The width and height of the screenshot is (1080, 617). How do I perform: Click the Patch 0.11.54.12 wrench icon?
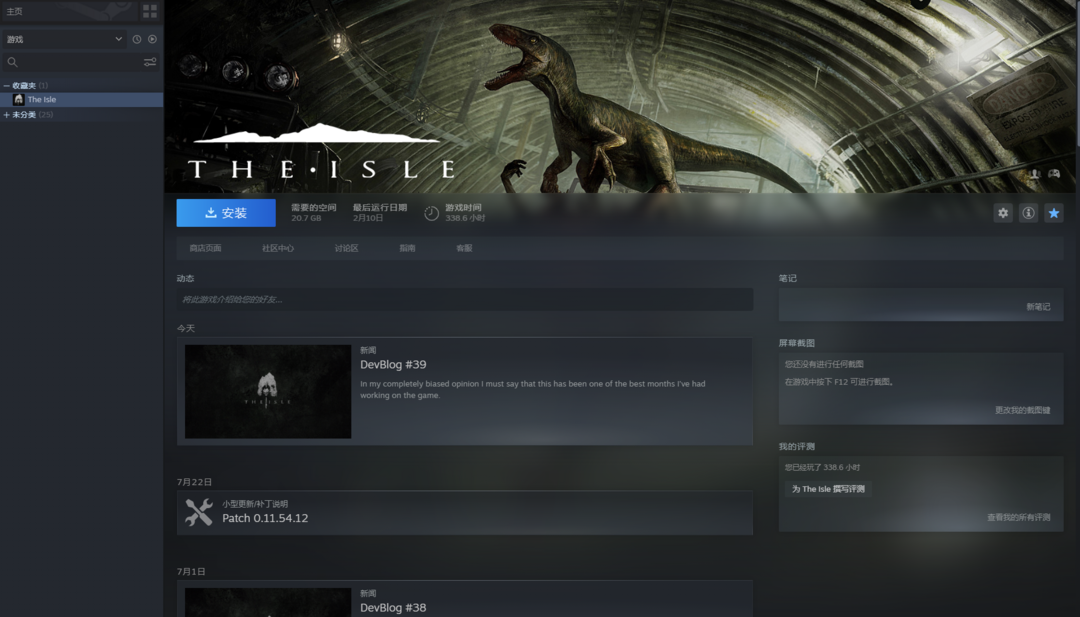pyautogui.click(x=199, y=512)
